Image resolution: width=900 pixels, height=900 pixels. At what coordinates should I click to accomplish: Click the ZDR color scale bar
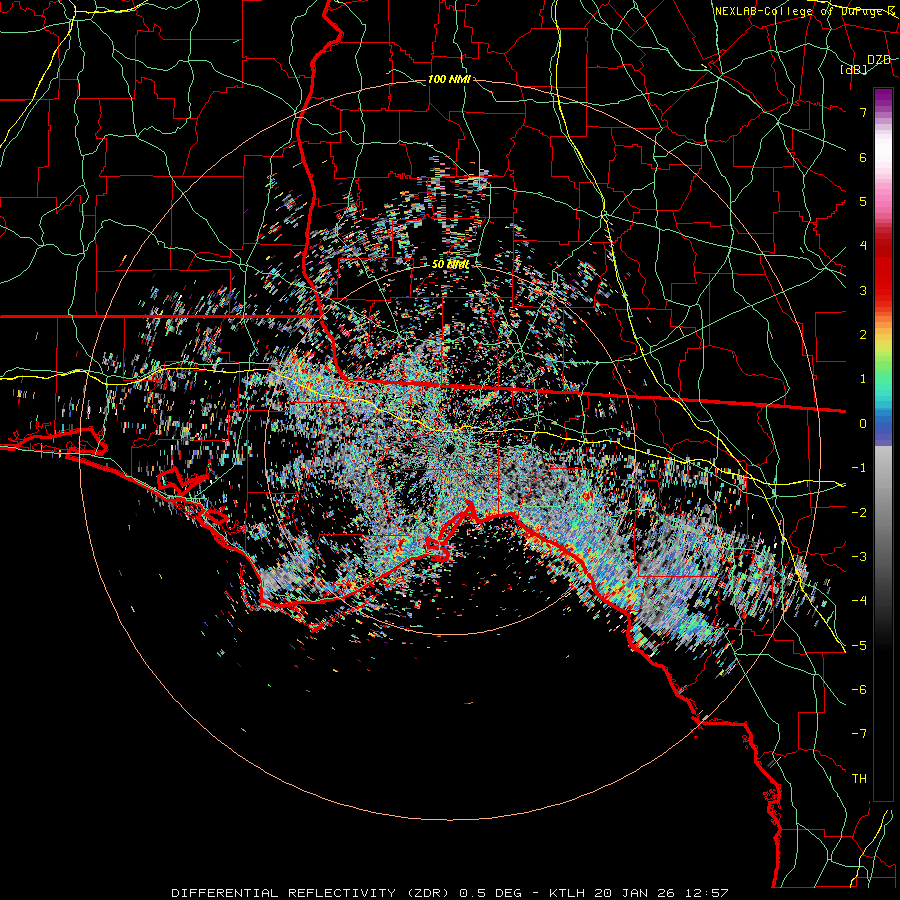point(883,444)
